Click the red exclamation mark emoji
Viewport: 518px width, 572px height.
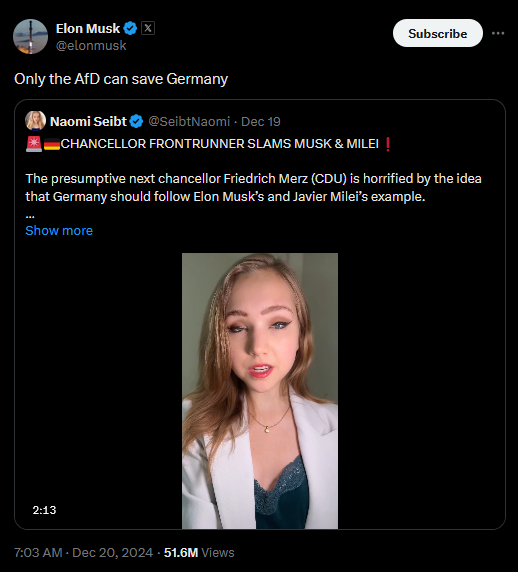coord(387,144)
